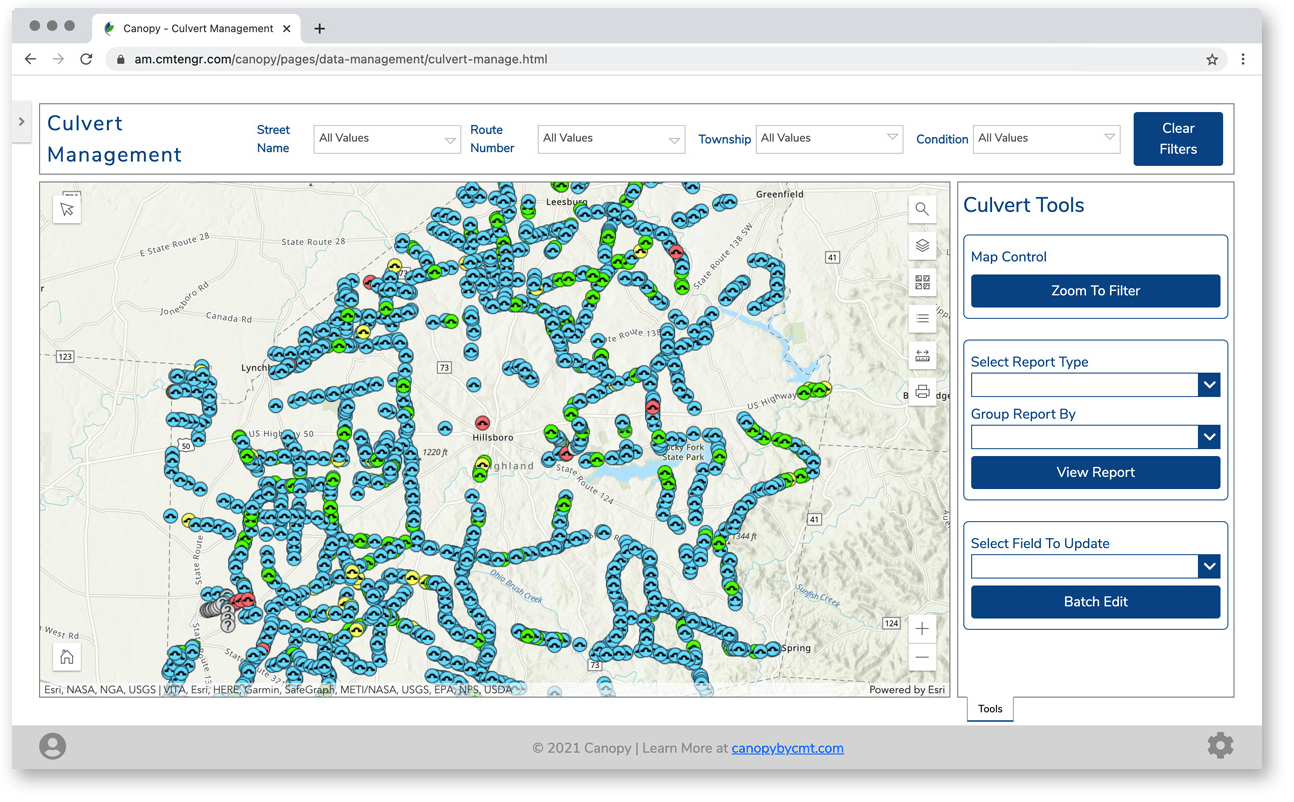Click the browser address bar URL

tap(341, 59)
